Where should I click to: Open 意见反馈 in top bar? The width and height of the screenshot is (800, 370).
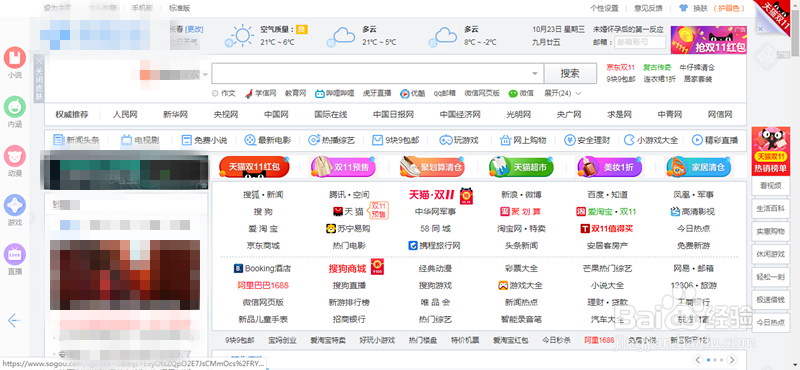pyautogui.click(x=648, y=8)
